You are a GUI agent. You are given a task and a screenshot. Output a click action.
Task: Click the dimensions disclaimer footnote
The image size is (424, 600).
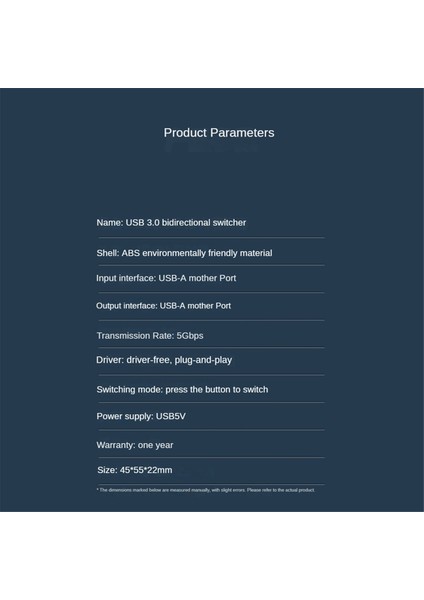(x=206, y=490)
